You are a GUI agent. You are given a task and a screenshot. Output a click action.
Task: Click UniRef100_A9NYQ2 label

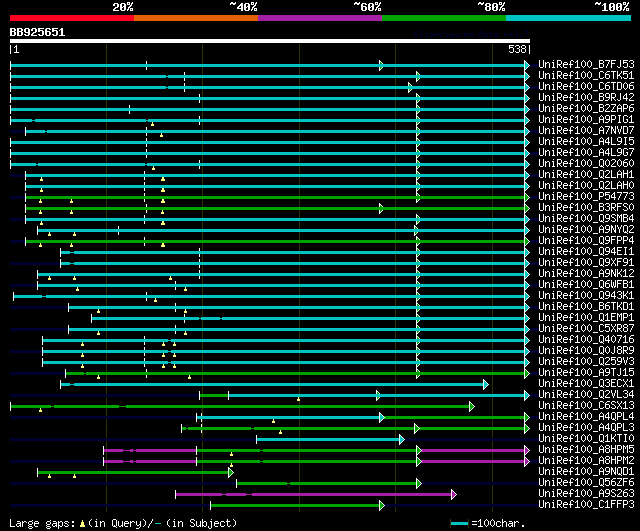pos(586,230)
